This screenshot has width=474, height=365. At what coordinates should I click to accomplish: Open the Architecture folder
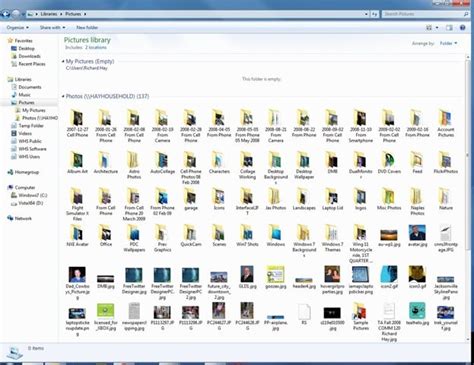pos(106,163)
